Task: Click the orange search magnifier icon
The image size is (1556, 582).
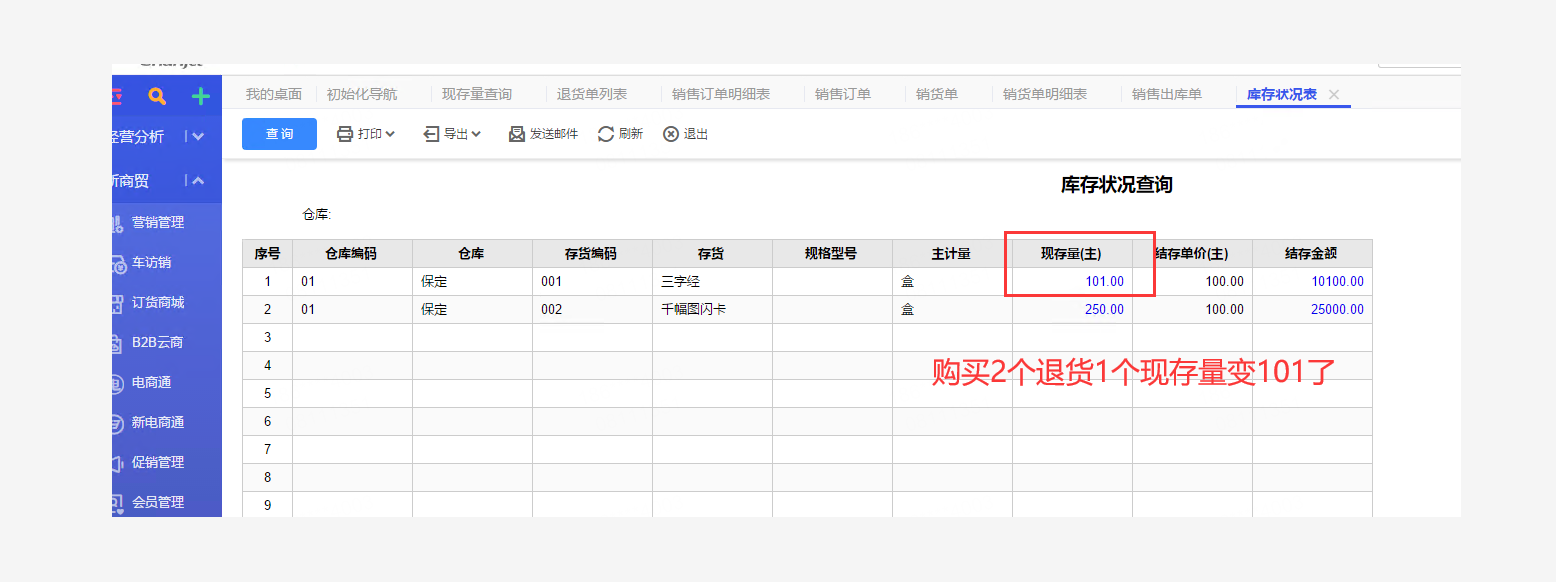Action: point(157,96)
